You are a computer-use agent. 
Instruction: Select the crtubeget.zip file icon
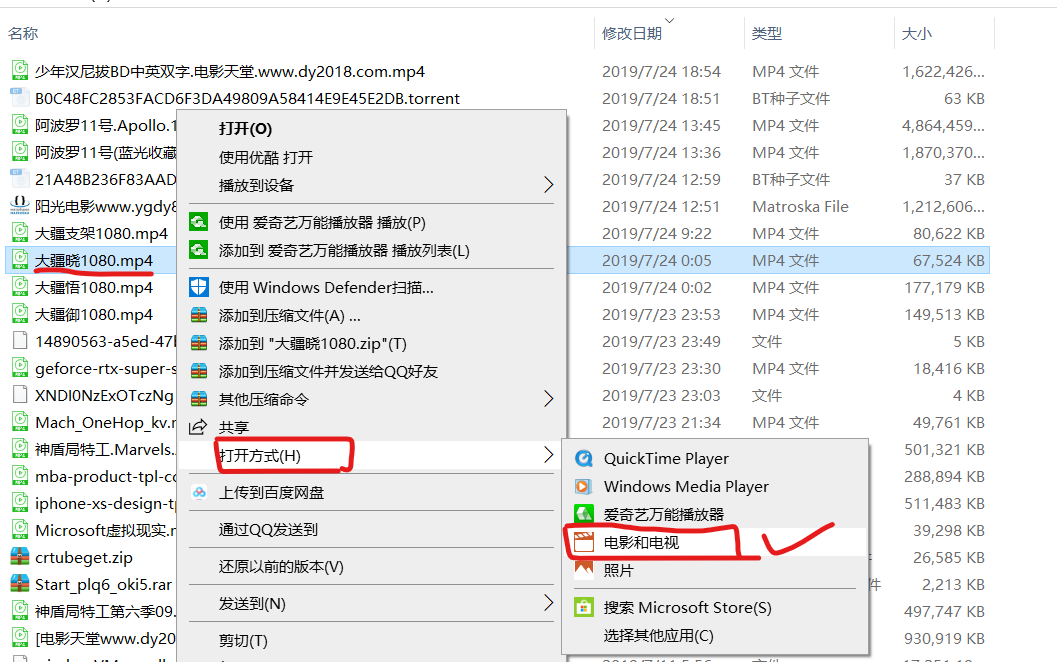[20, 556]
